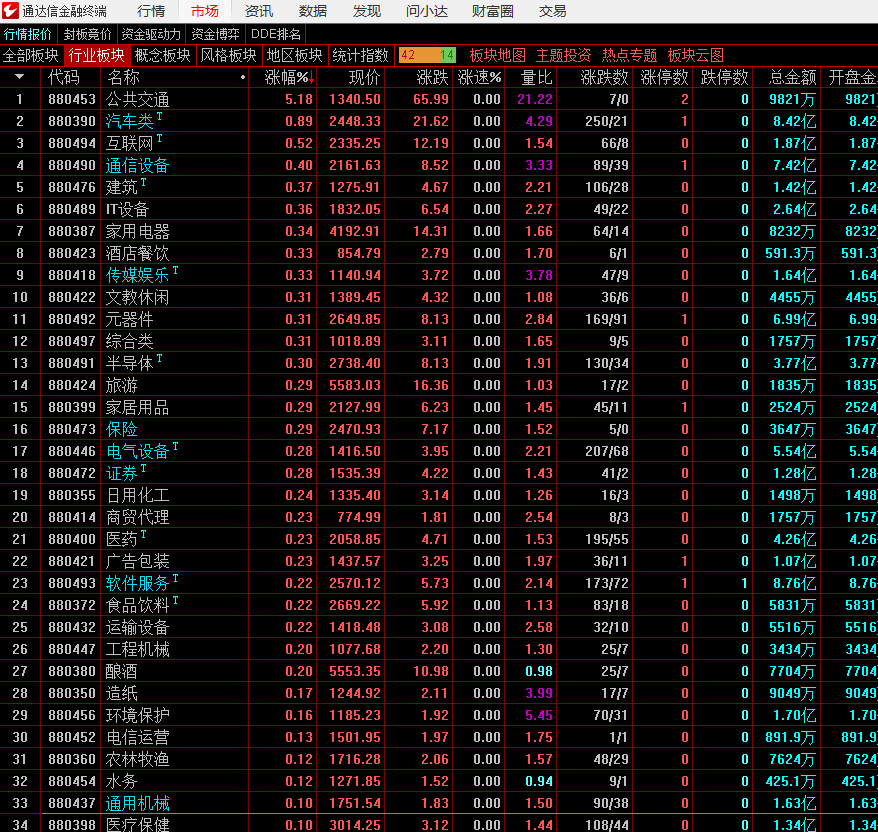878x832 pixels.
Task: Select the 证券 sector name
Action: 122,473
